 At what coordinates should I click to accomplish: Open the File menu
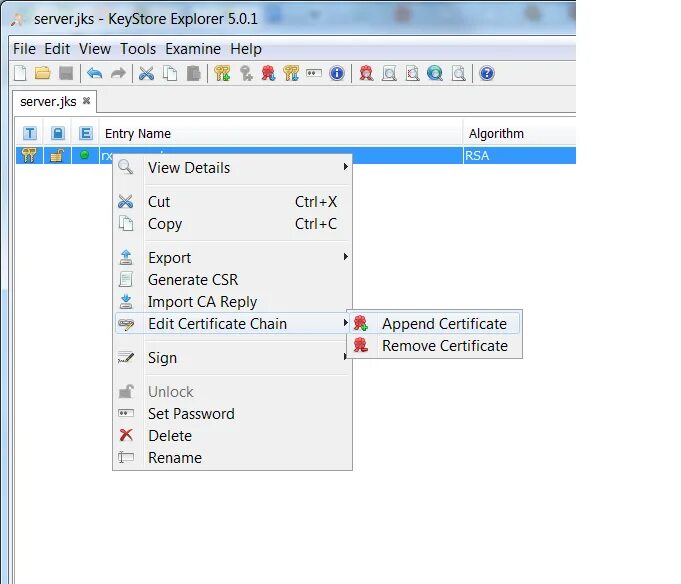click(x=24, y=49)
